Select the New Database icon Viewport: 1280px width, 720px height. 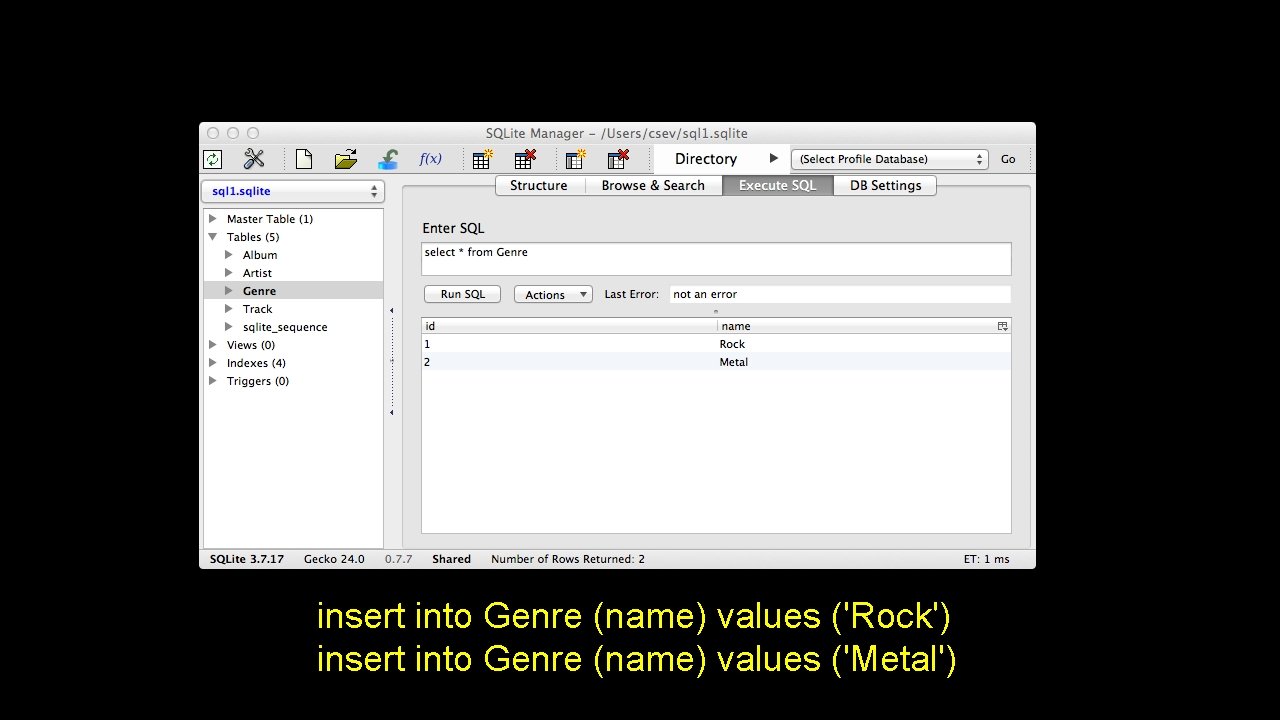tap(304, 158)
